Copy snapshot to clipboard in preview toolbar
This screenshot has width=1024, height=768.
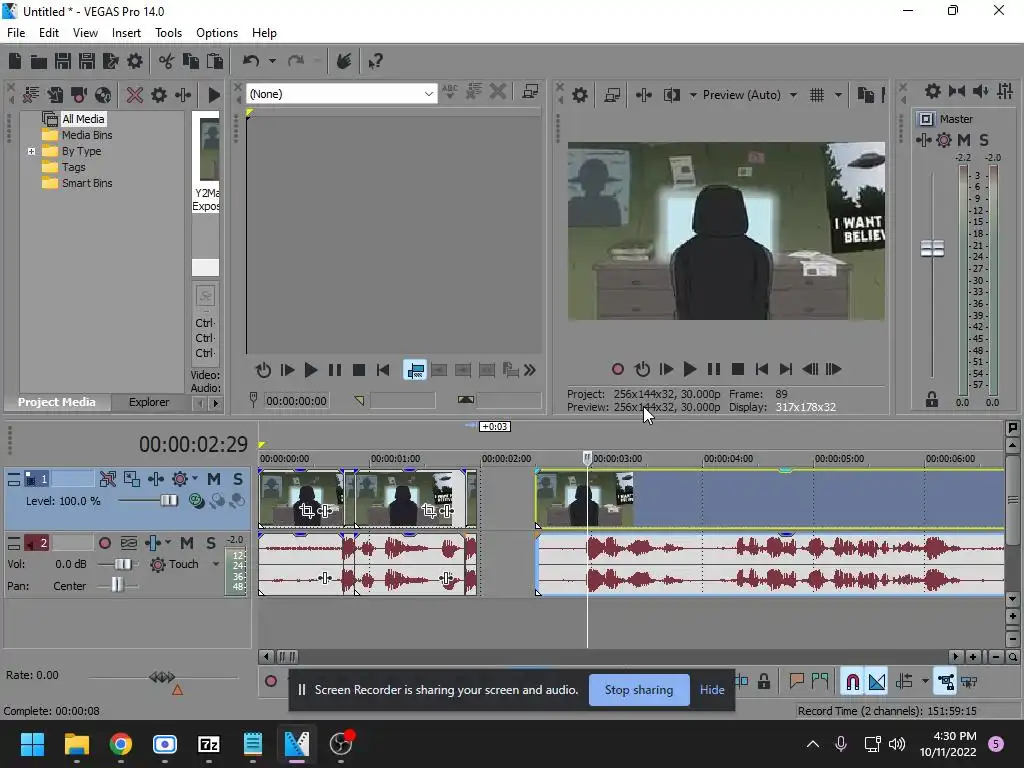(866, 95)
